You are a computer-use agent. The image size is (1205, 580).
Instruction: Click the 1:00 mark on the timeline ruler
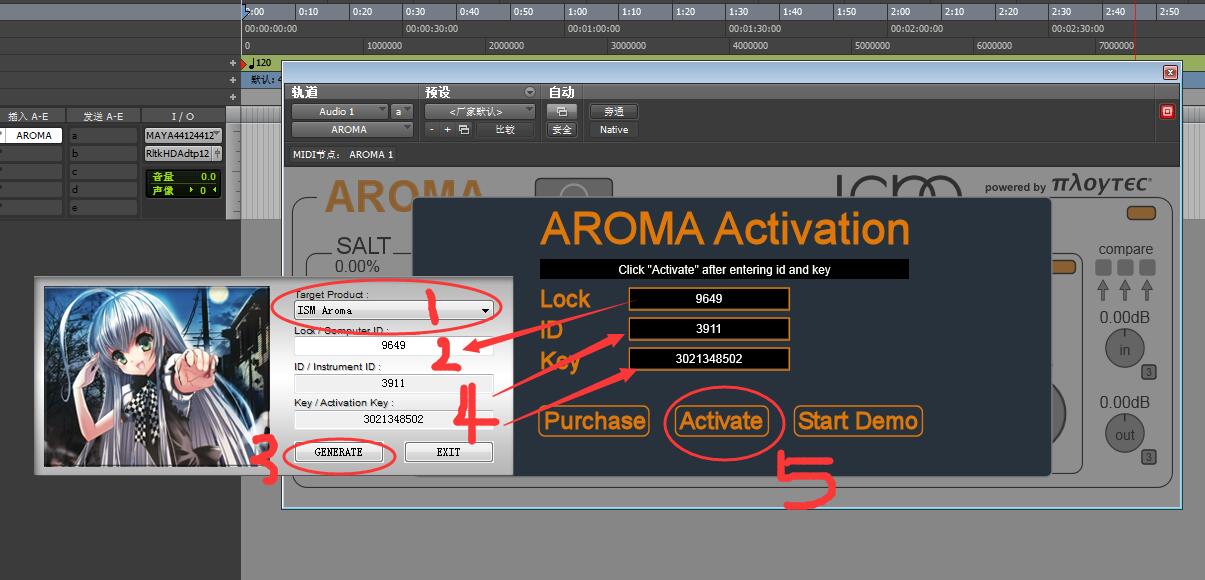point(576,11)
